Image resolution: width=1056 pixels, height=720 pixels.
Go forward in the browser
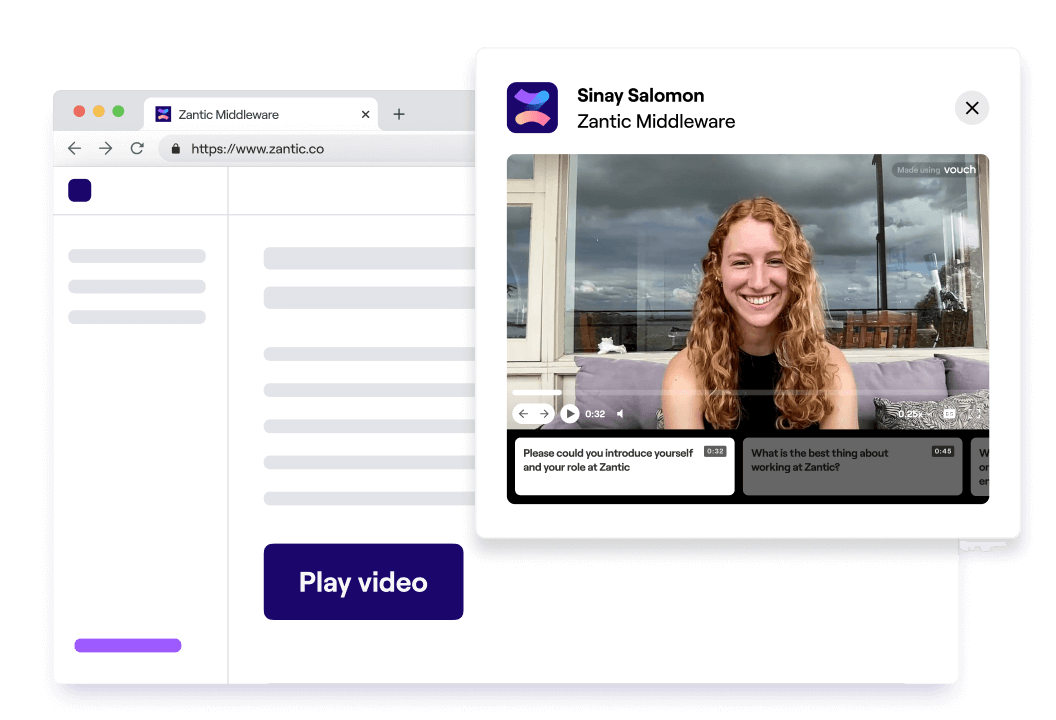106,148
